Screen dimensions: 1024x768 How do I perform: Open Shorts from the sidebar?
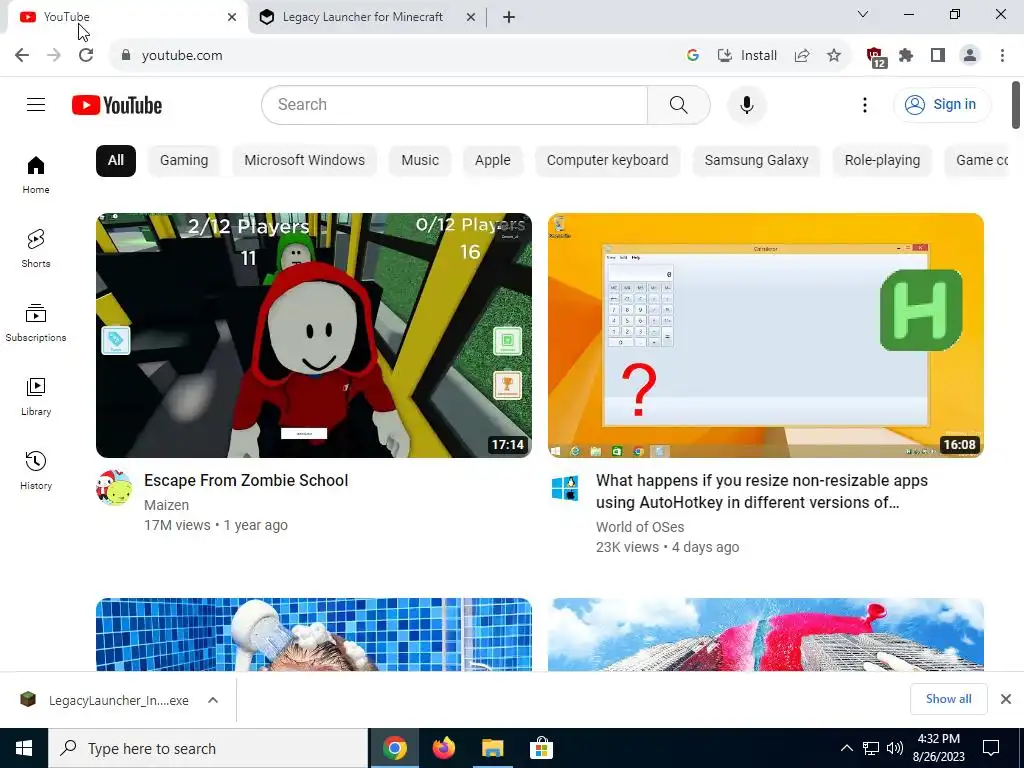click(x=36, y=248)
